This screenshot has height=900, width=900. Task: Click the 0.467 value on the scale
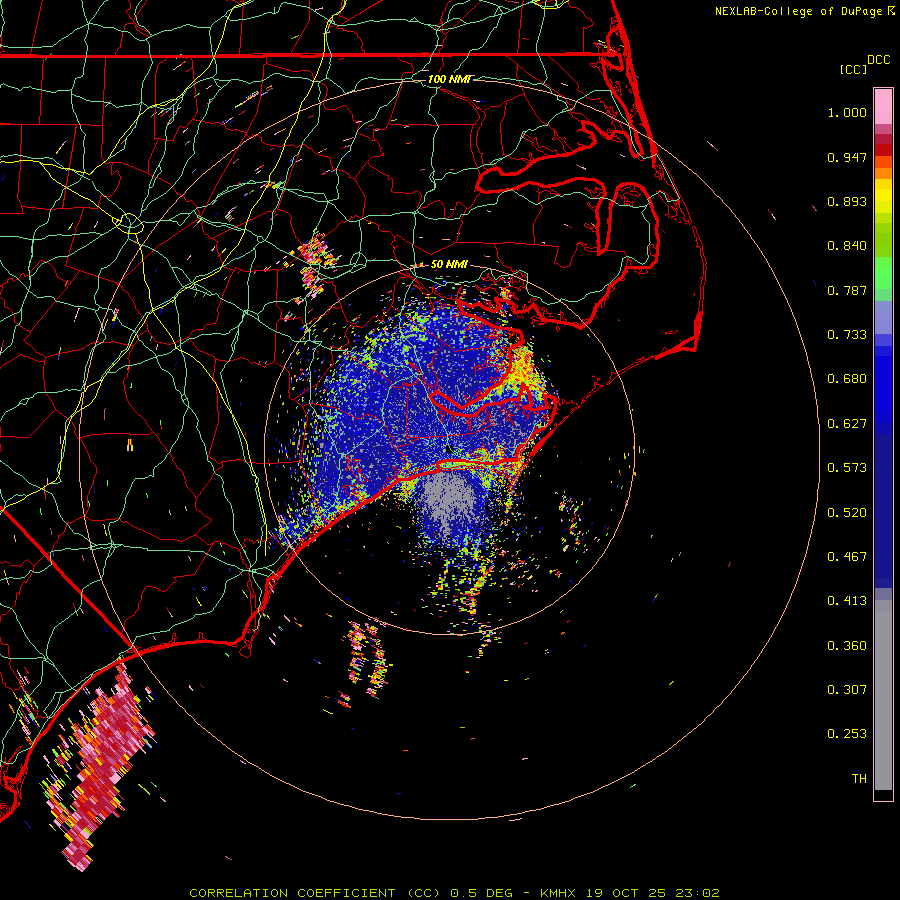click(x=847, y=557)
